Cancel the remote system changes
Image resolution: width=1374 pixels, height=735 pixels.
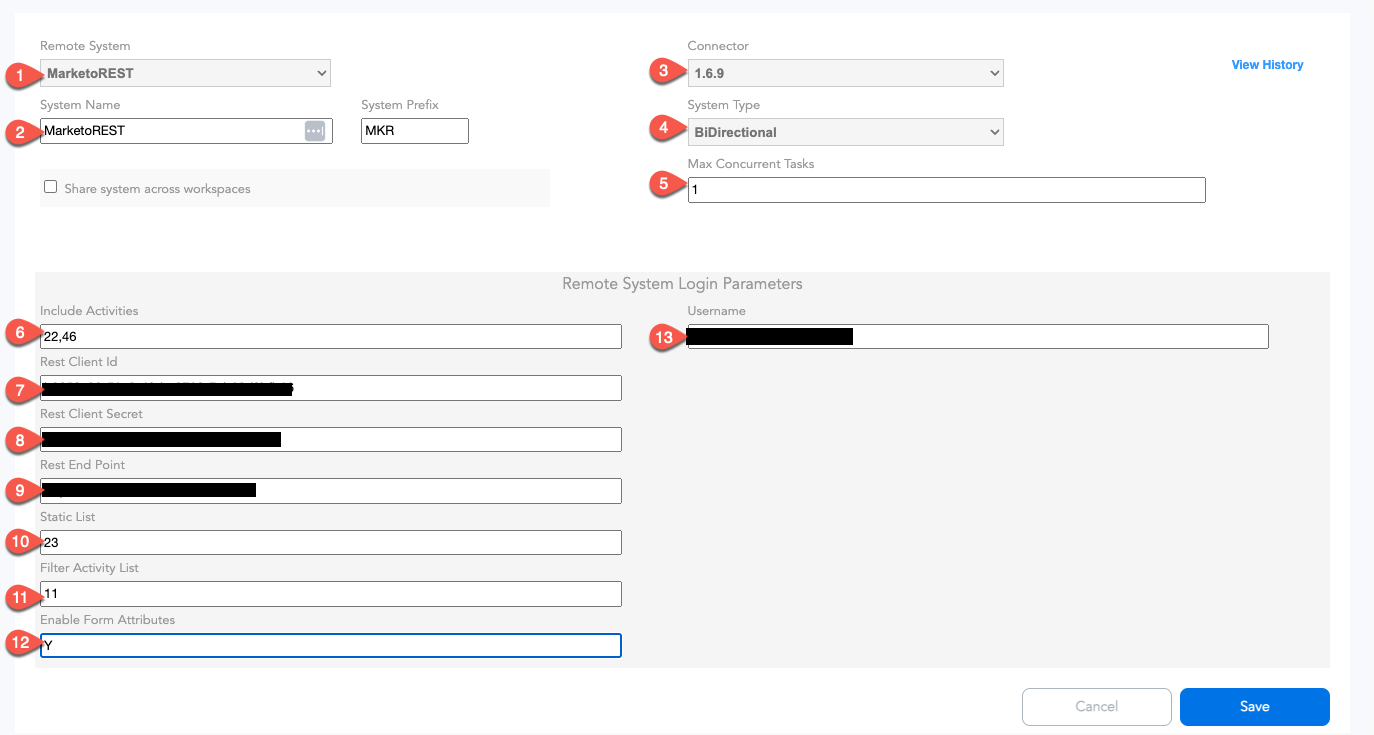point(1096,706)
